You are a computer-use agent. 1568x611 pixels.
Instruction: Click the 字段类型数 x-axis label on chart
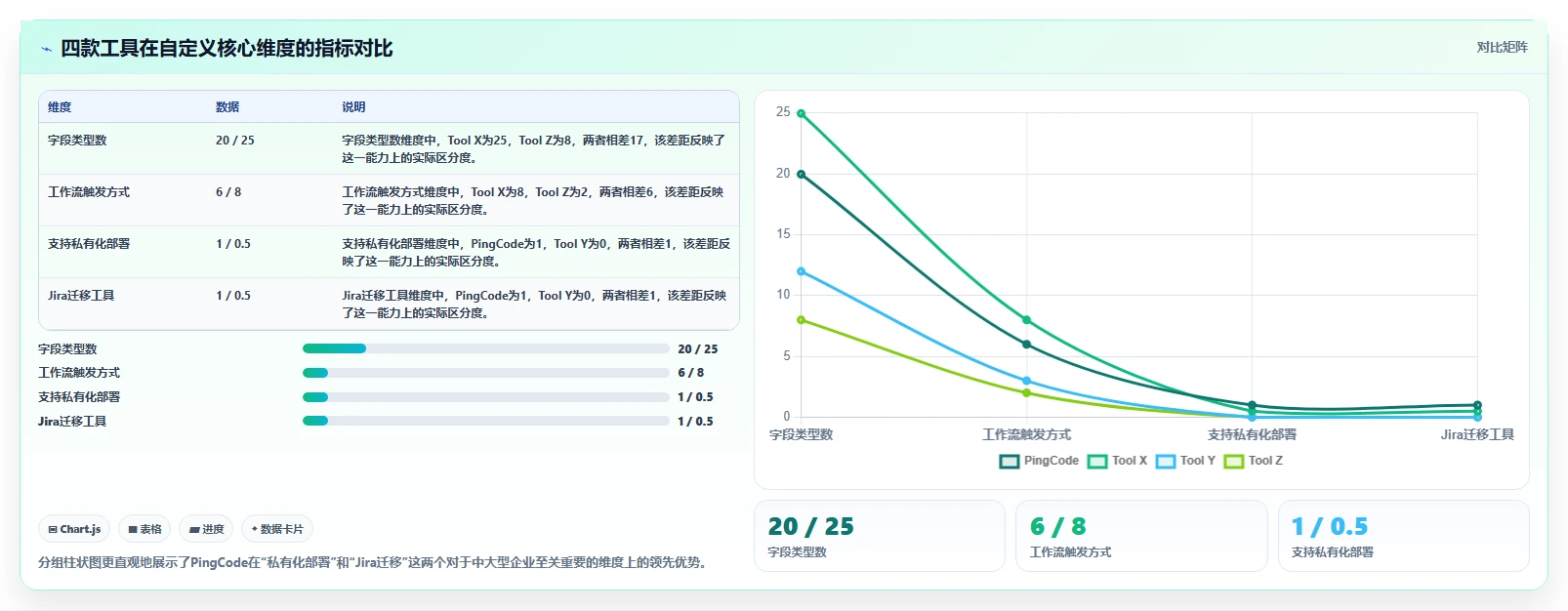pos(802,434)
